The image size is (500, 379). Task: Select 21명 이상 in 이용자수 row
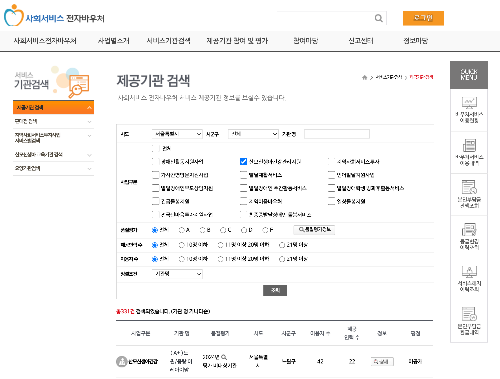[282, 259]
